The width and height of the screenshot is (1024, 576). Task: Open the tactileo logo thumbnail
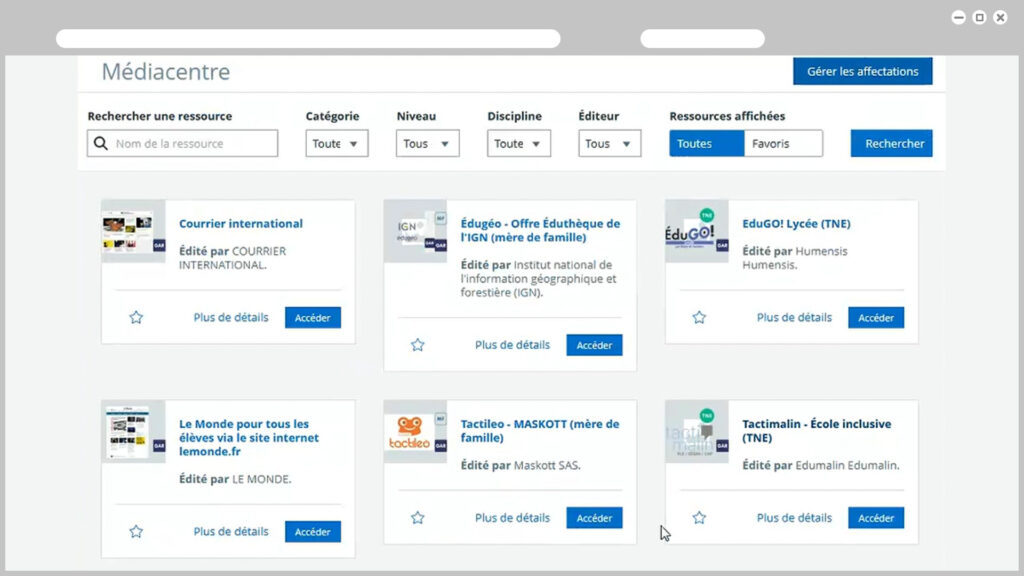click(x=415, y=432)
